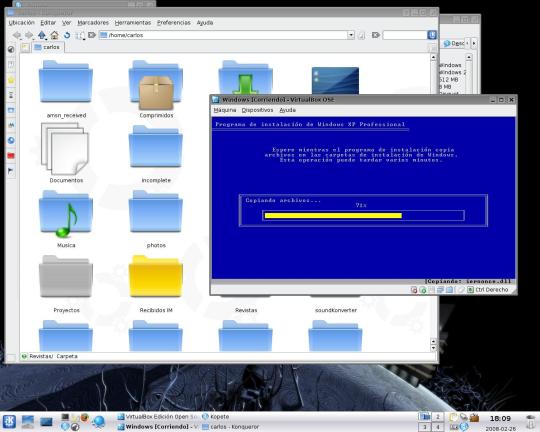Click the search bar clear icon in Konqueror
The width and height of the screenshot is (540, 432).
(376, 35)
